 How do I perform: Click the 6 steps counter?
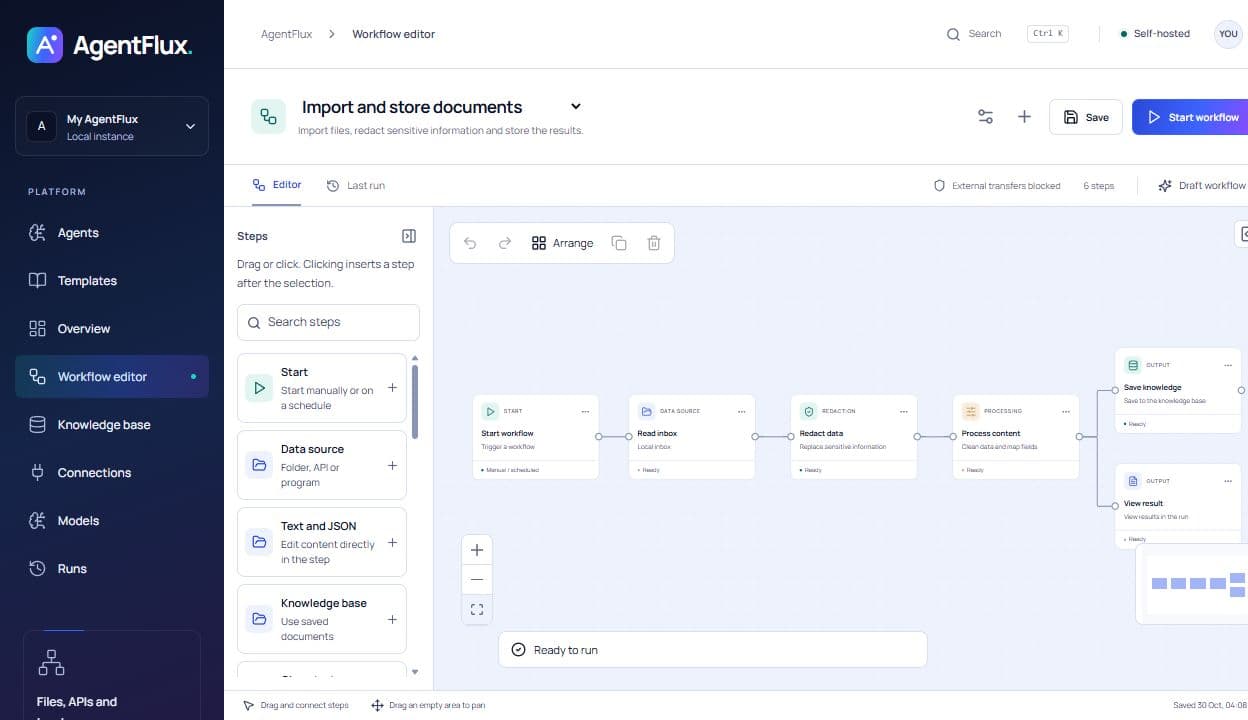point(1098,186)
